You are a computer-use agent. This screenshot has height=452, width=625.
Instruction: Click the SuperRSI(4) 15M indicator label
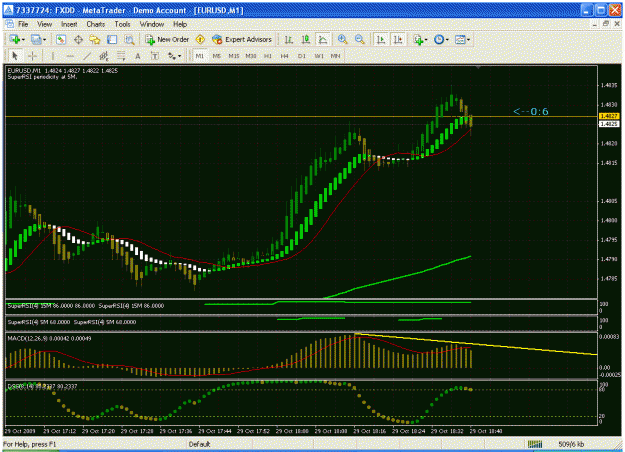(x=86, y=306)
